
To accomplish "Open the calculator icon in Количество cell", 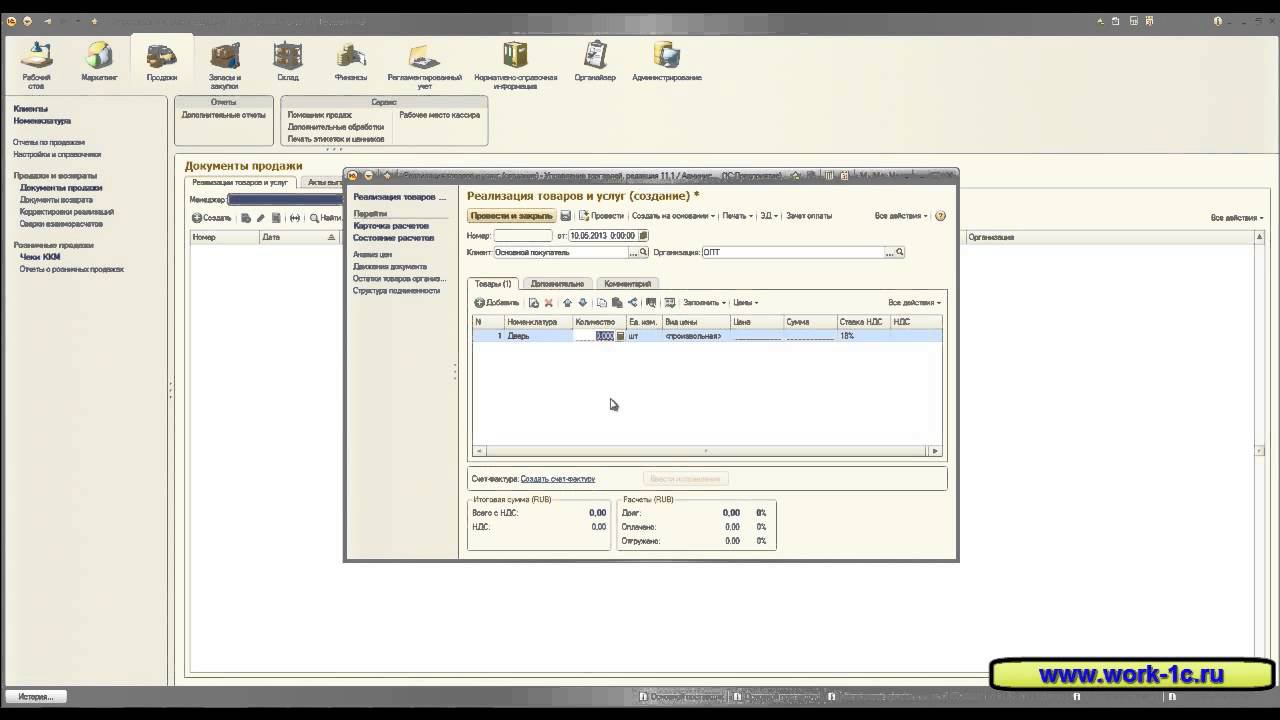I will 620,337.
